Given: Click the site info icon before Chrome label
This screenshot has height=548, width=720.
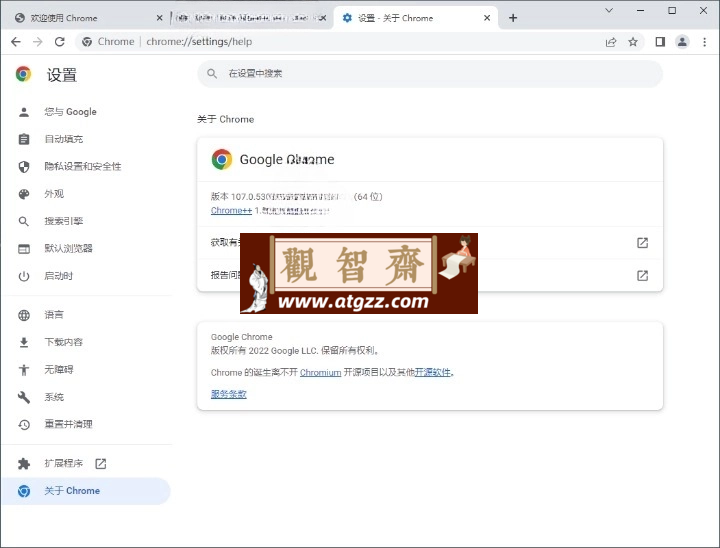Looking at the screenshot, I should [x=87, y=42].
